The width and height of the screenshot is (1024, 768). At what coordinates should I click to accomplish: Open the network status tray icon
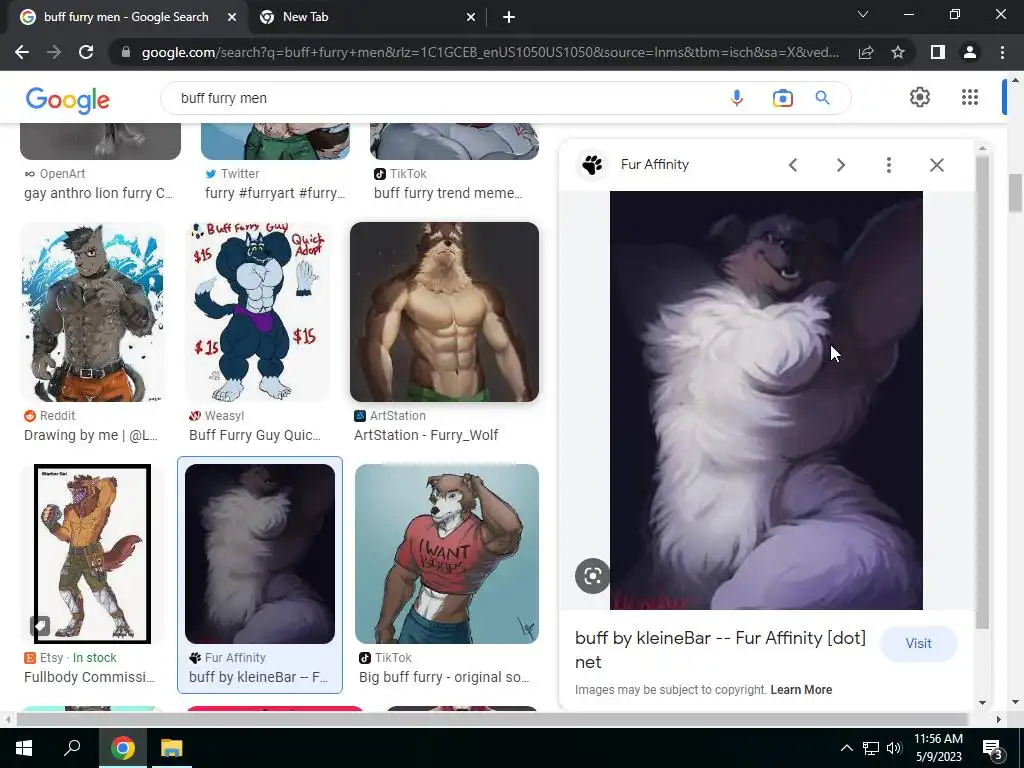point(871,748)
